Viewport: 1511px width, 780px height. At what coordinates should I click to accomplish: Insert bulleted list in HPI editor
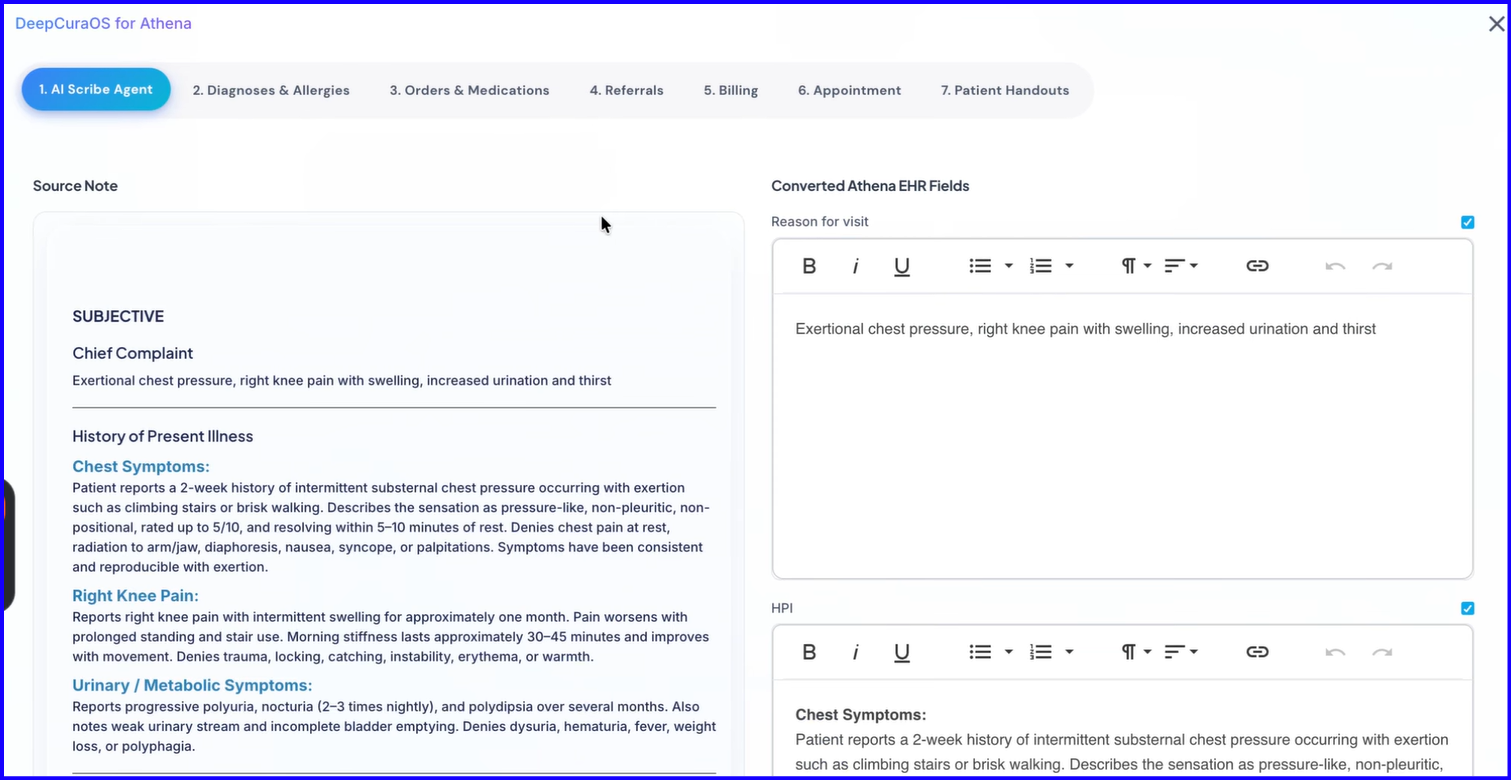click(980, 652)
